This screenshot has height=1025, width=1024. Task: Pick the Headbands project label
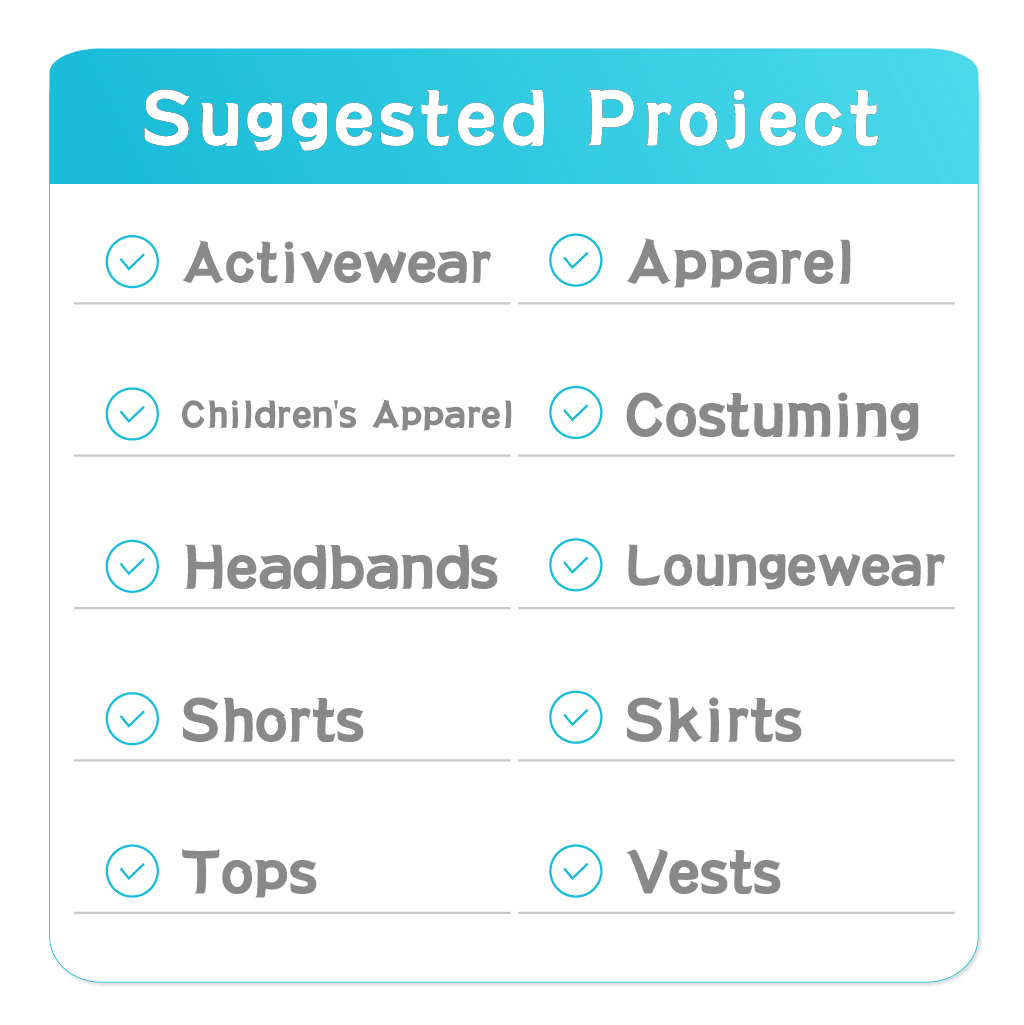(341, 568)
